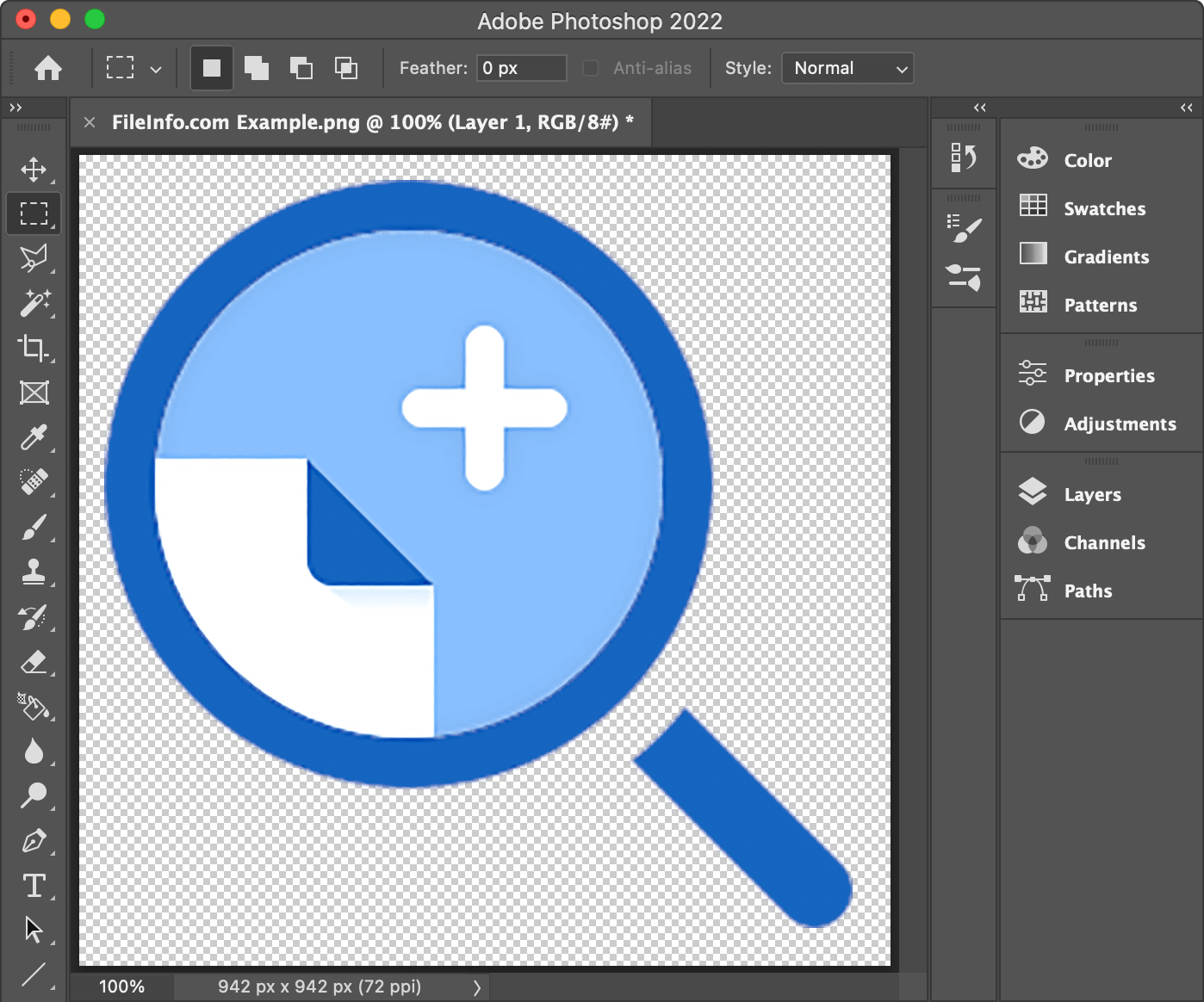Select the Crop tool
The height and width of the screenshot is (1002, 1204).
click(x=34, y=349)
